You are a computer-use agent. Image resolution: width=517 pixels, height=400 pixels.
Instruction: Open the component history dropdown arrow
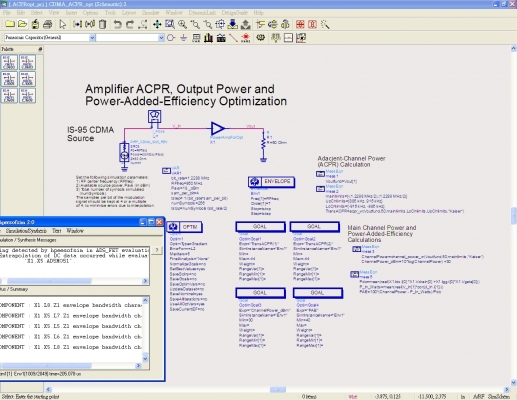(x=161, y=38)
